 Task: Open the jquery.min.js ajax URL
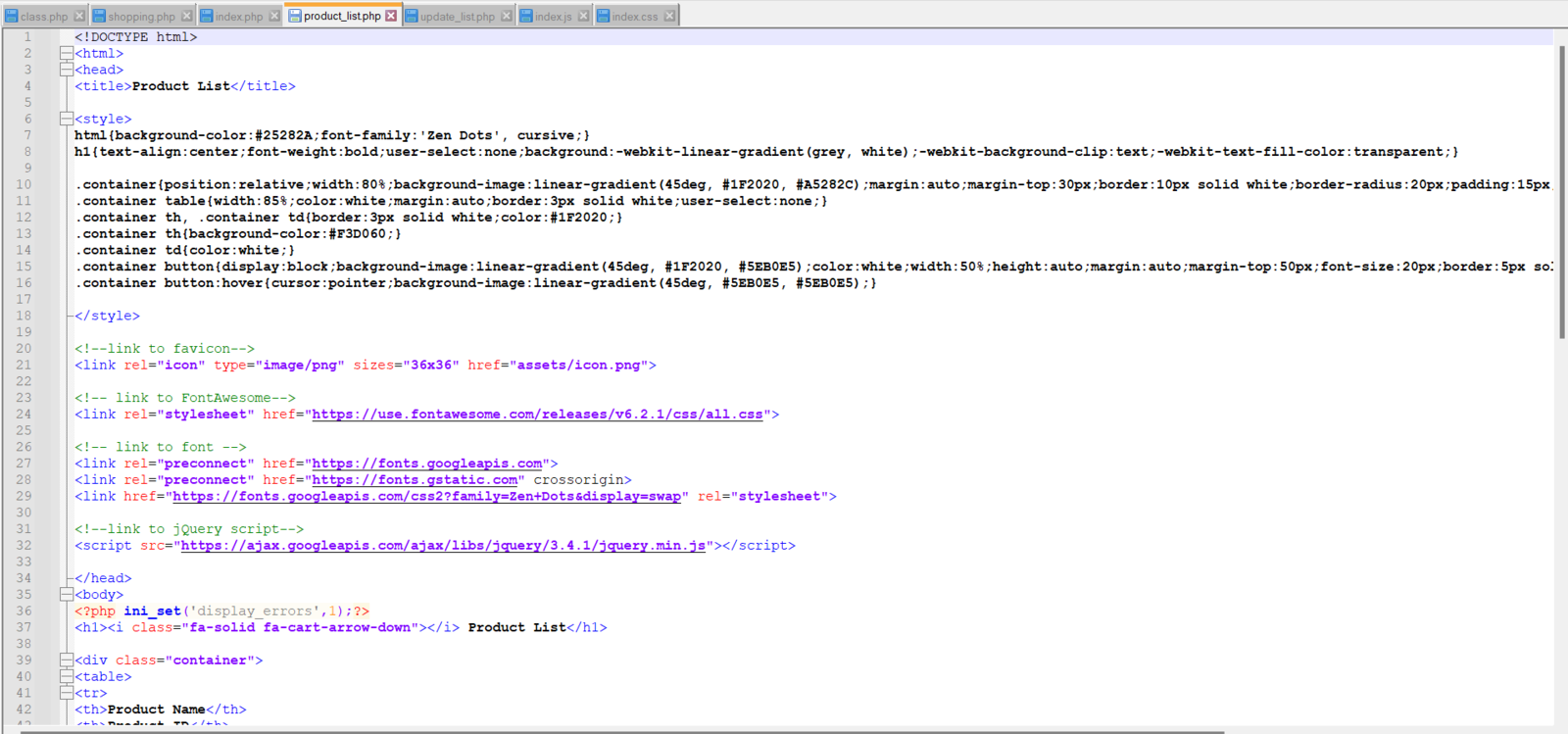(443, 546)
